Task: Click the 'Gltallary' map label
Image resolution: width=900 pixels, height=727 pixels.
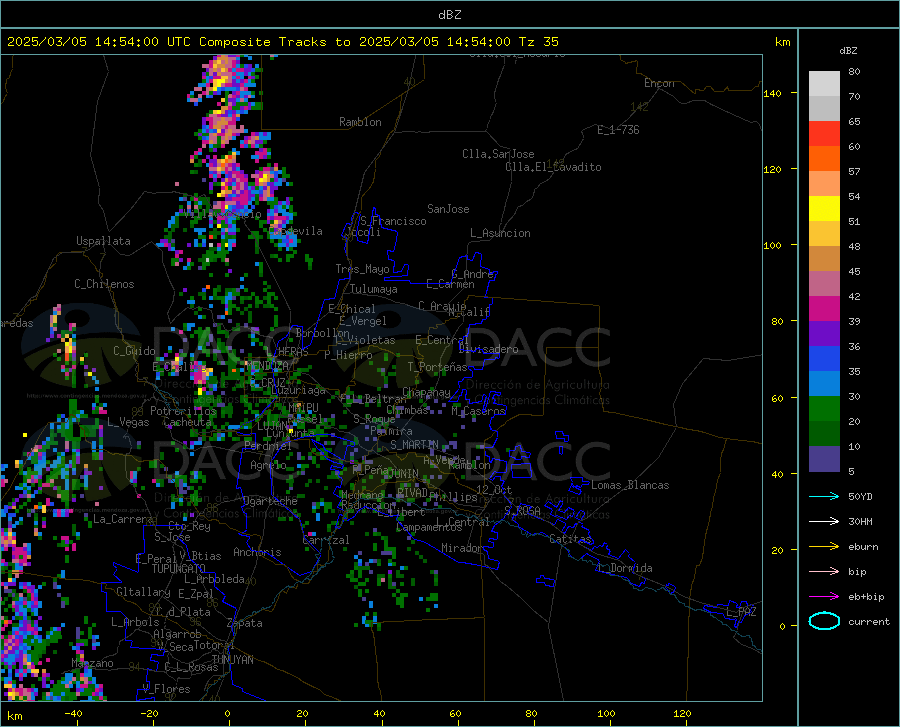Action: tap(143, 592)
